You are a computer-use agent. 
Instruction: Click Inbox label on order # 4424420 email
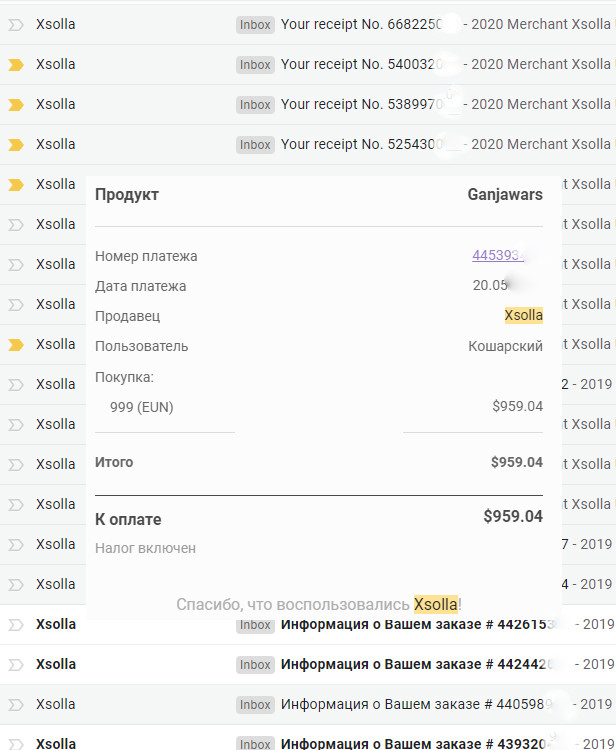pos(255,664)
